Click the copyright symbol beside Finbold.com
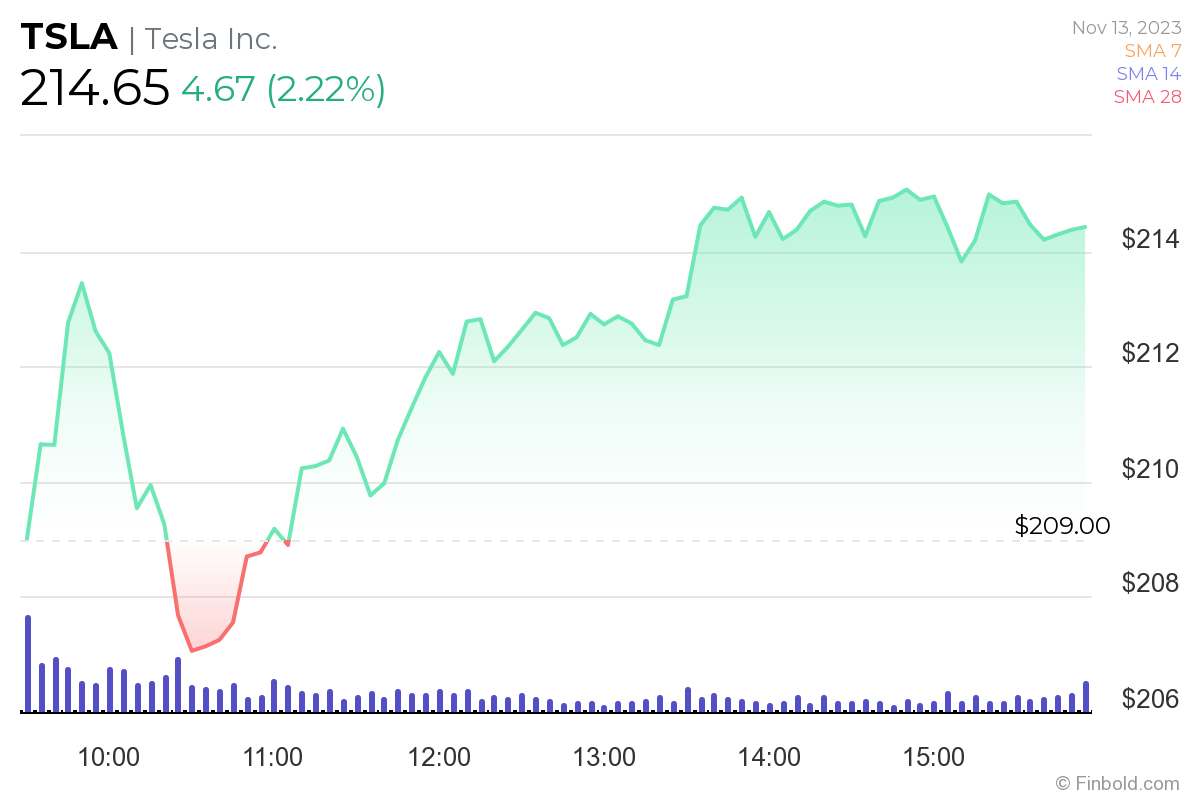The width and height of the screenshot is (1200, 800). (x=1063, y=783)
